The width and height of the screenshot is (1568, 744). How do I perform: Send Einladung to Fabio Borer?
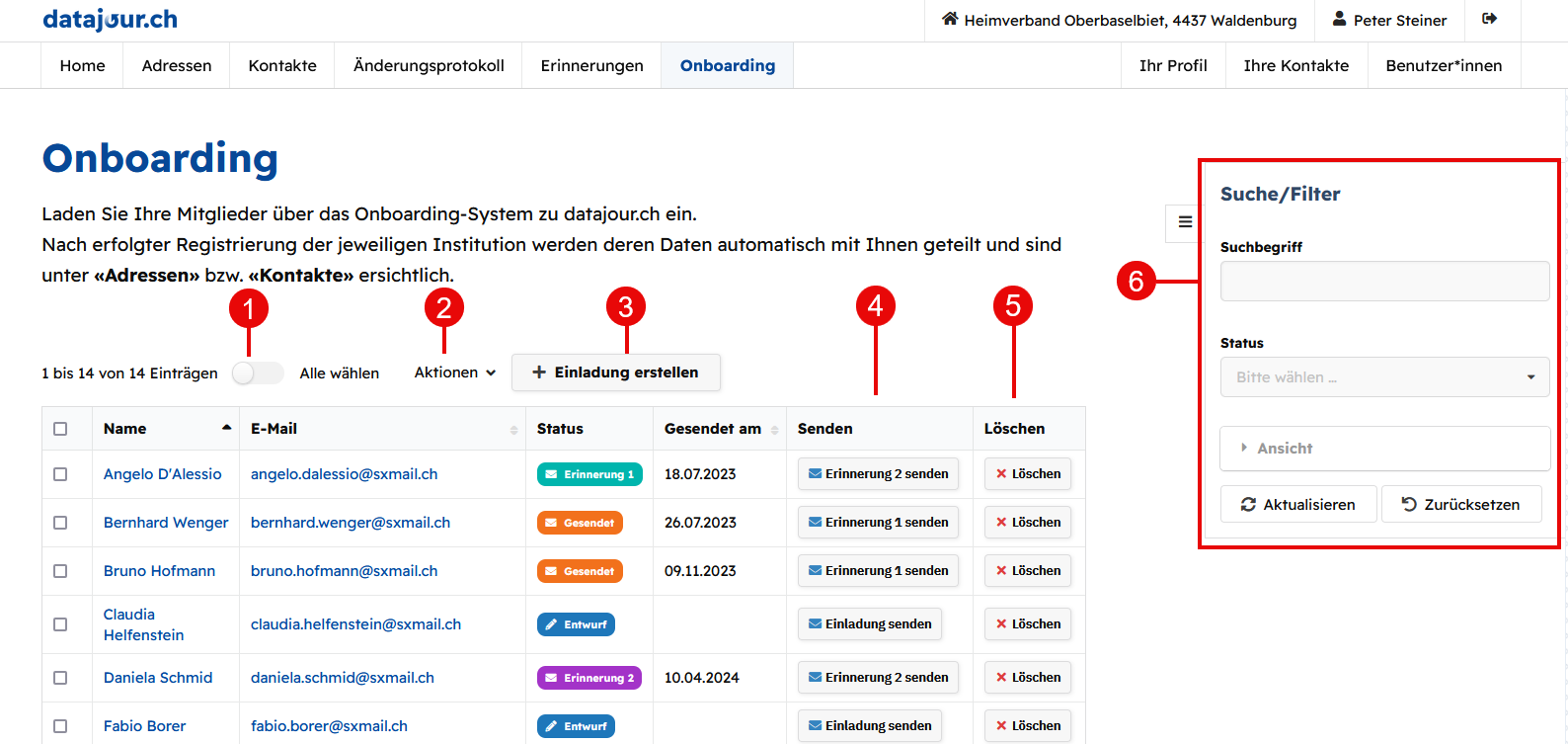click(870, 726)
